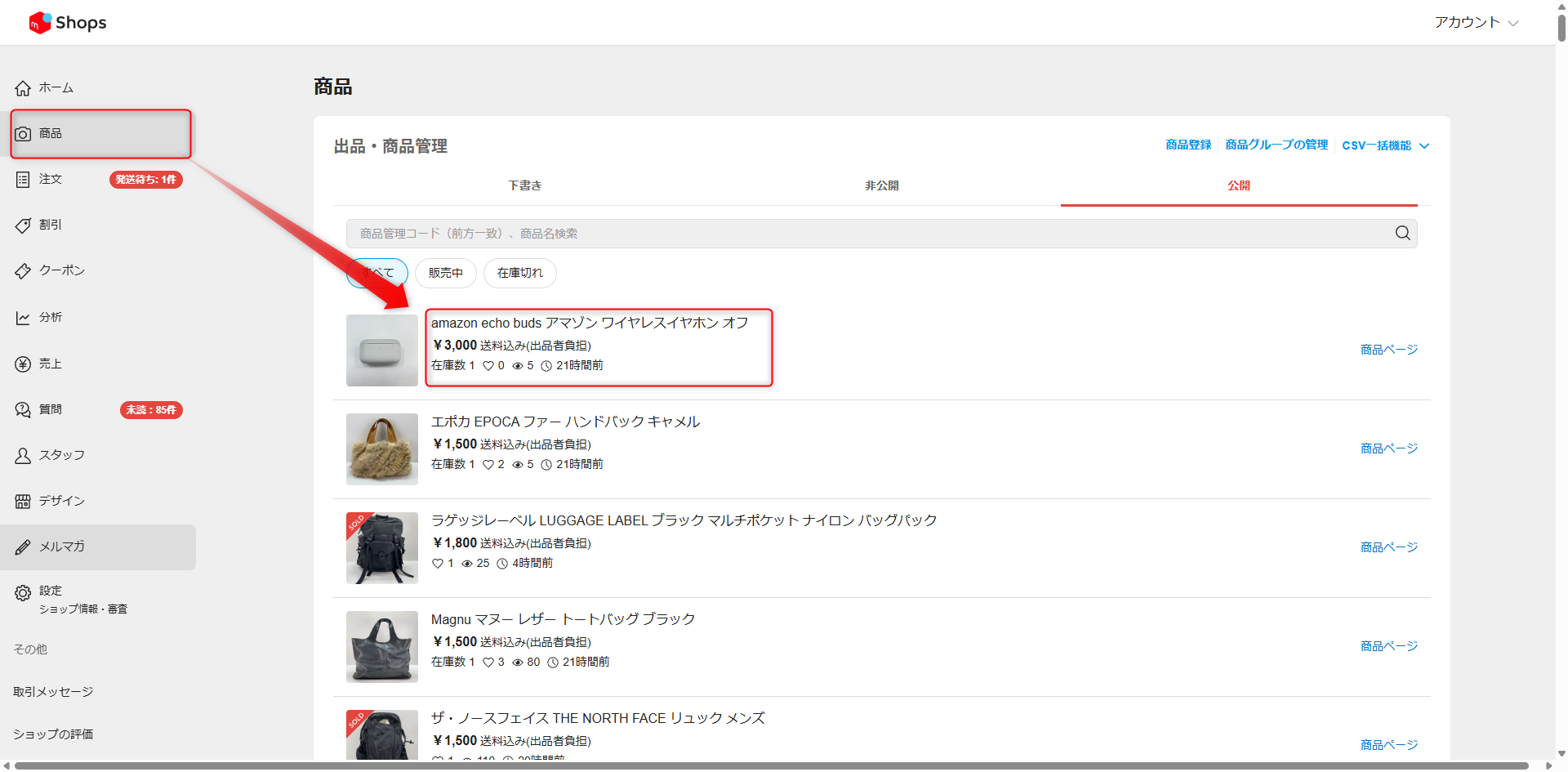This screenshot has width=1568, height=772.
Task: Open 商品ページ for Magnu tote bag
Action: [1389, 646]
